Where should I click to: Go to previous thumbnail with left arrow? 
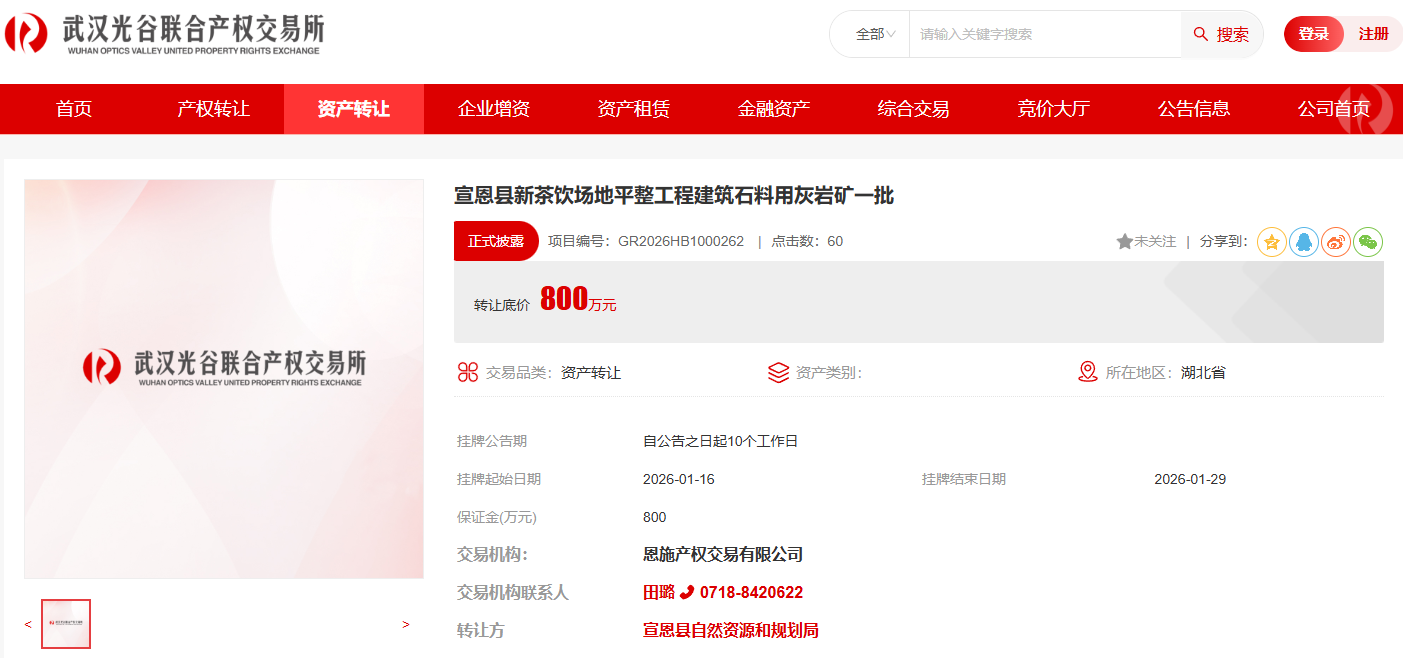pos(28,625)
